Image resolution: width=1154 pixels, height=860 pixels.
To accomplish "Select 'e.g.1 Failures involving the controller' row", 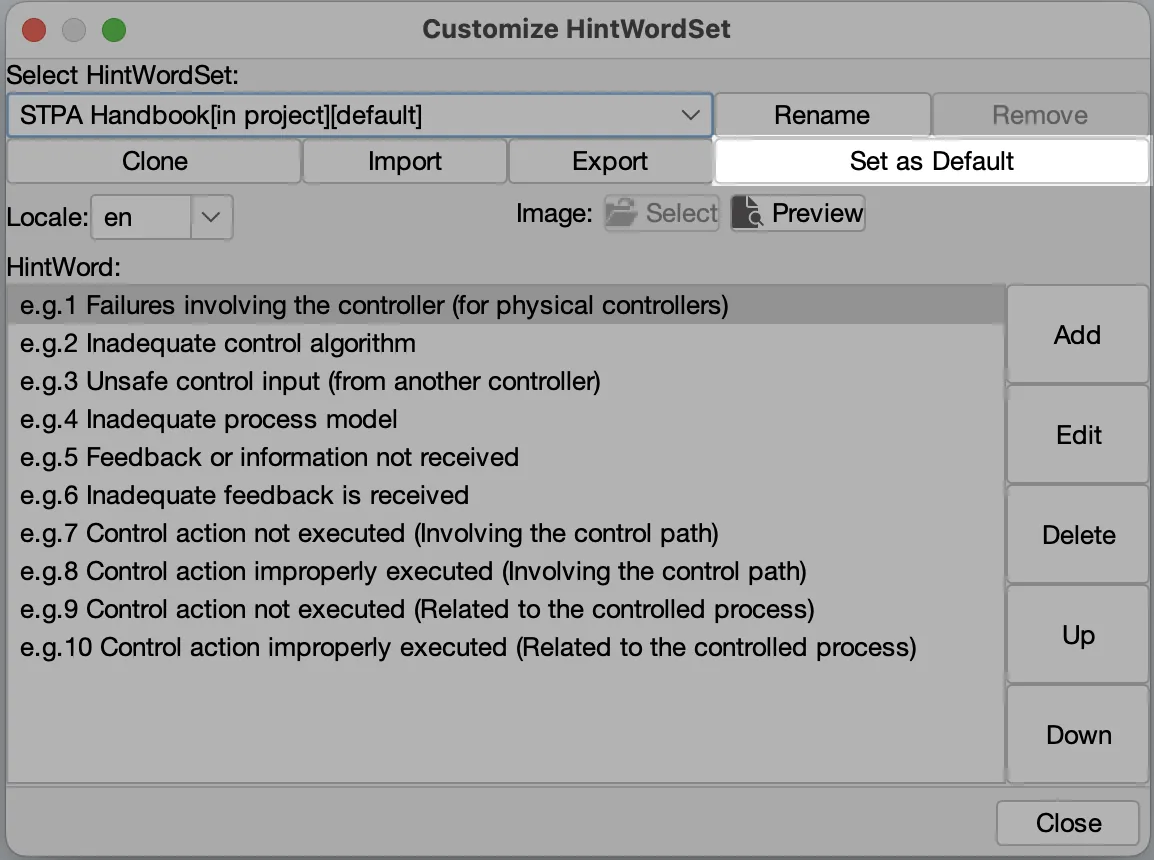I will pyautogui.click(x=506, y=305).
